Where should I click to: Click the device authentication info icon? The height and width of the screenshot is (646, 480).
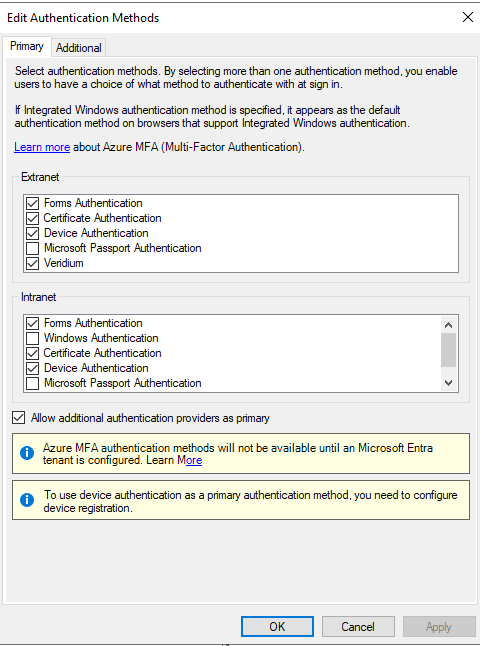[27, 500]
